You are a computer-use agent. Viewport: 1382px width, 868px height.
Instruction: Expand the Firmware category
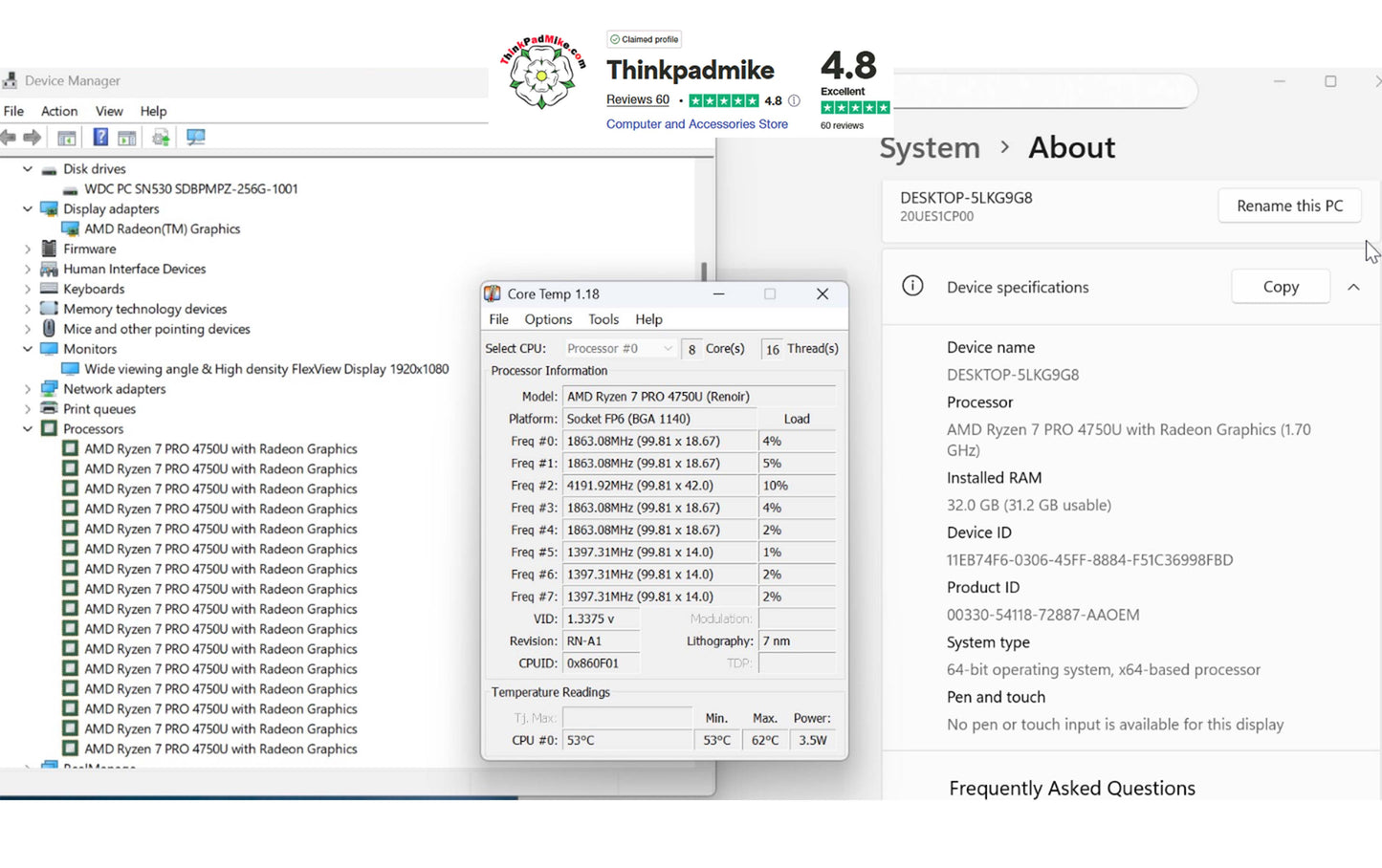(x=28, y=249)
